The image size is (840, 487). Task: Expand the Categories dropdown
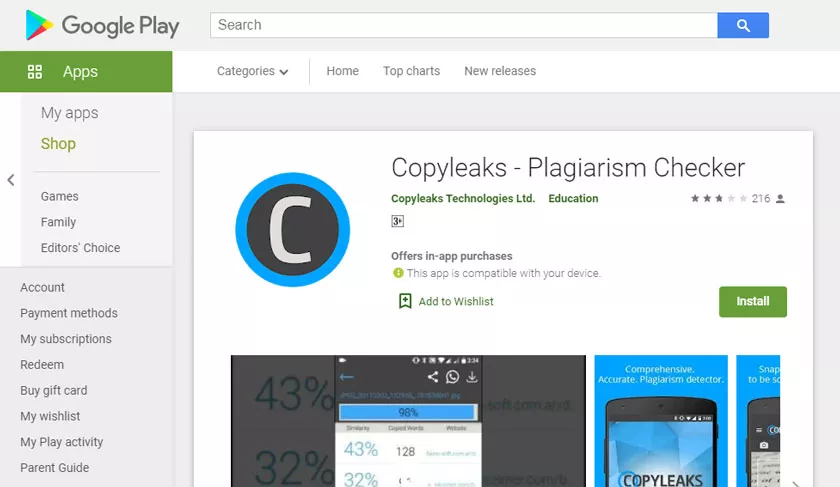(252, 71)
